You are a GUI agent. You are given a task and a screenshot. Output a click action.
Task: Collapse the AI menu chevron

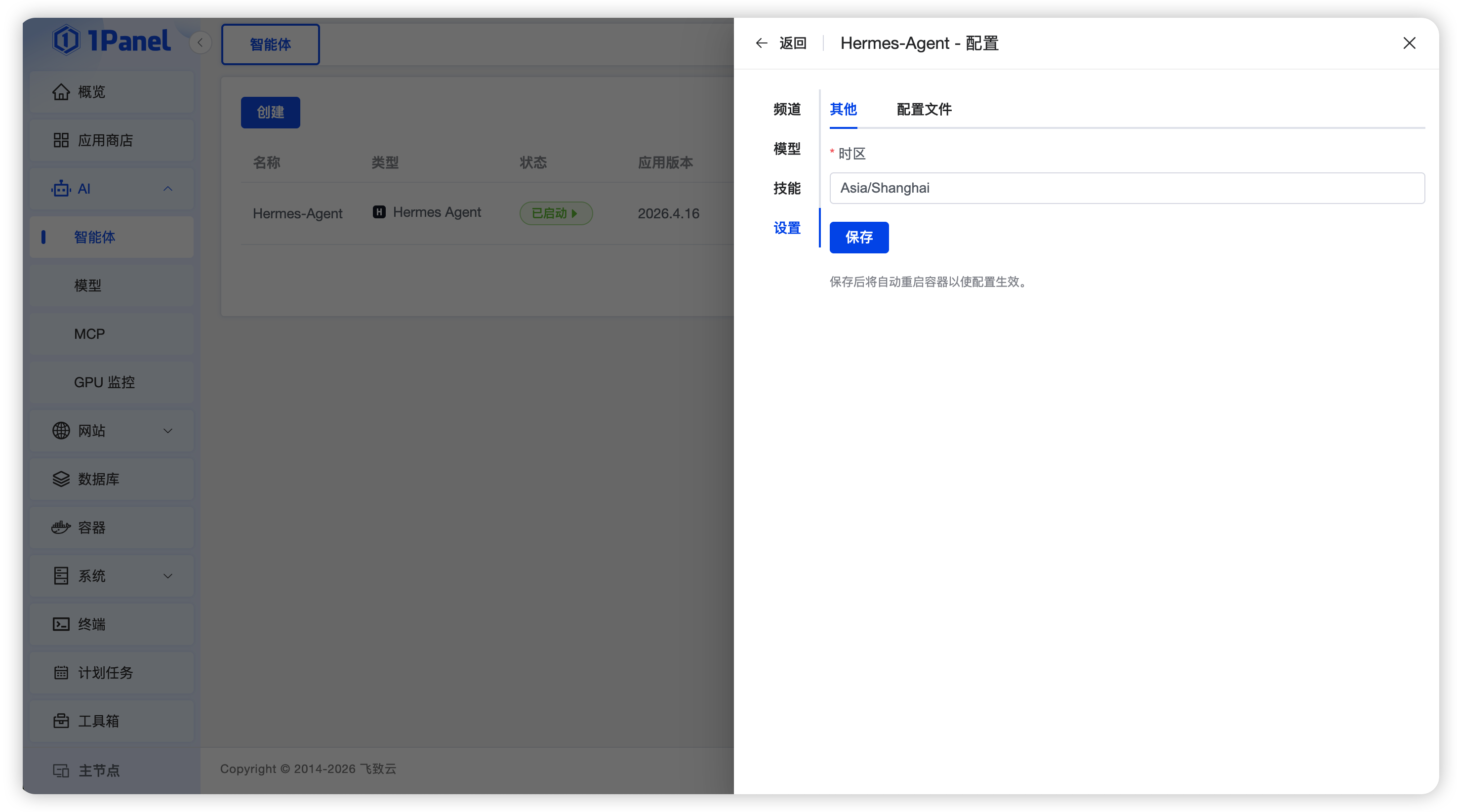pos(168,188)
